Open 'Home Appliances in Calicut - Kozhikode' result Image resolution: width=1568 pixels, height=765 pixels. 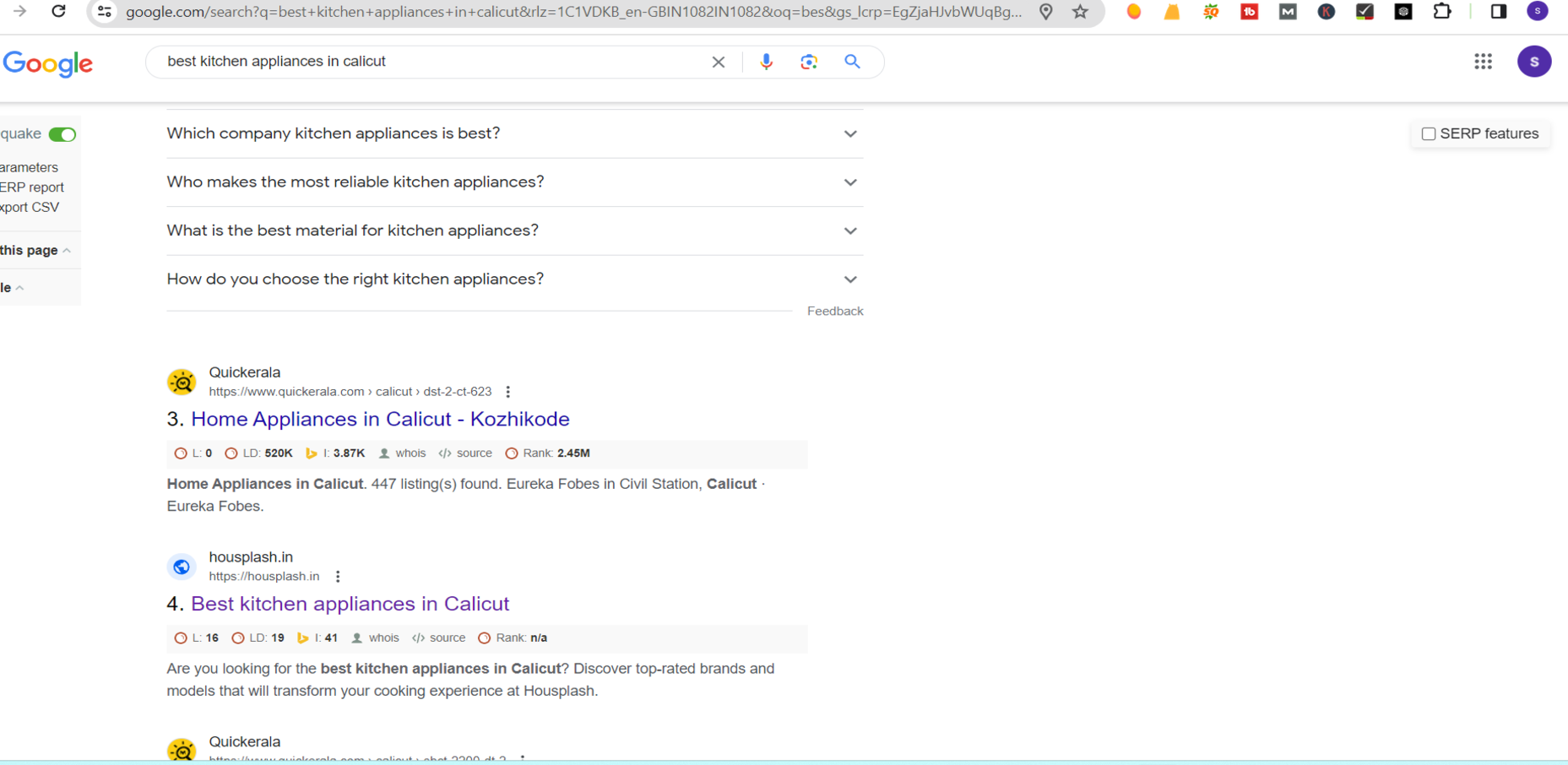[x=380, y=419]
